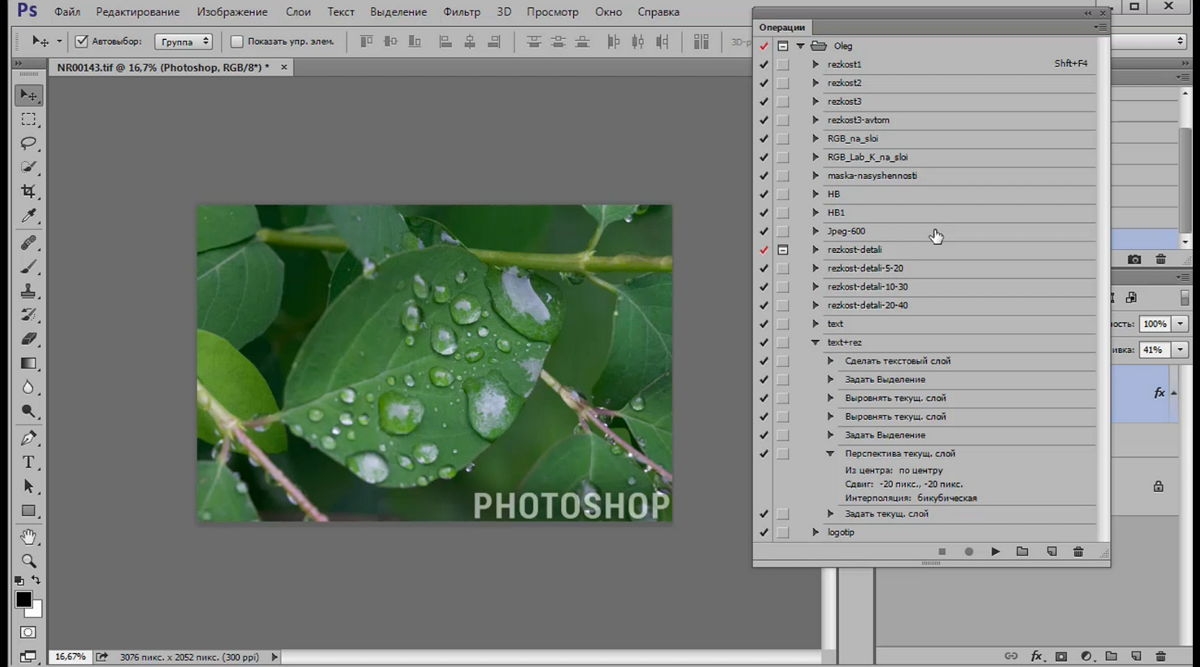Collapse the Перспектива текущ. слой step
Image resolution: width=1200 pixels, height=667 pixels.
[x=831, y=453]
